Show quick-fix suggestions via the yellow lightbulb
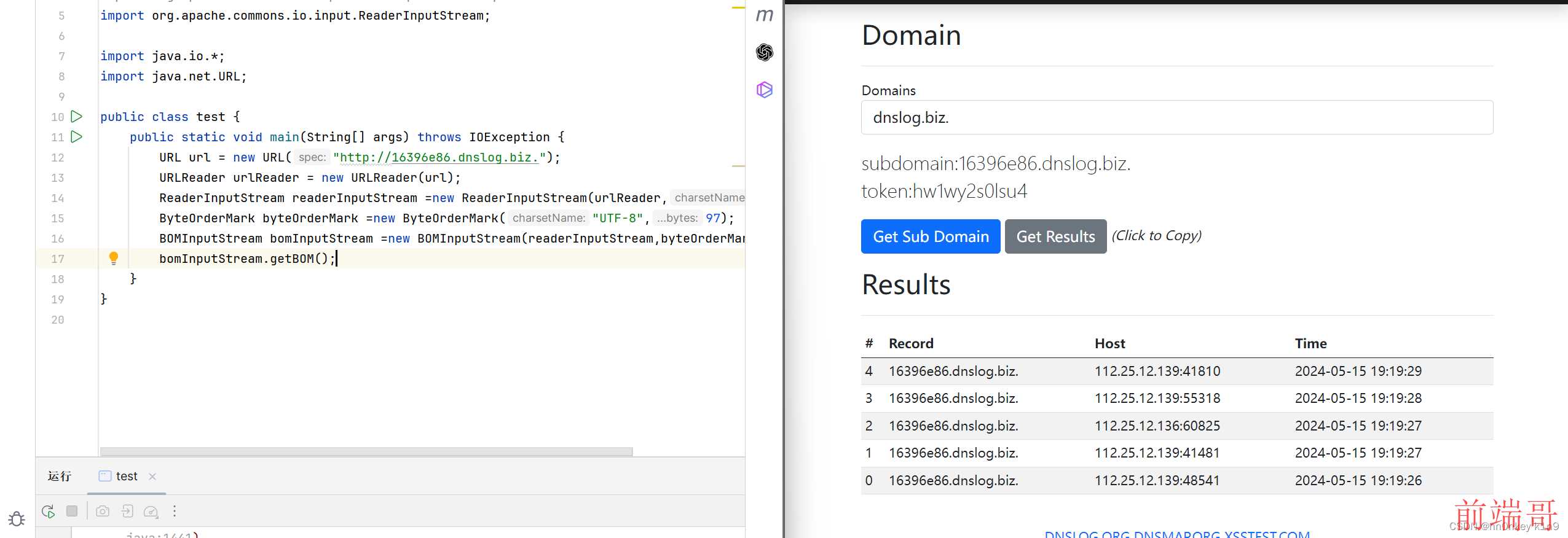 pyautogui.click(x=113, y=258)
